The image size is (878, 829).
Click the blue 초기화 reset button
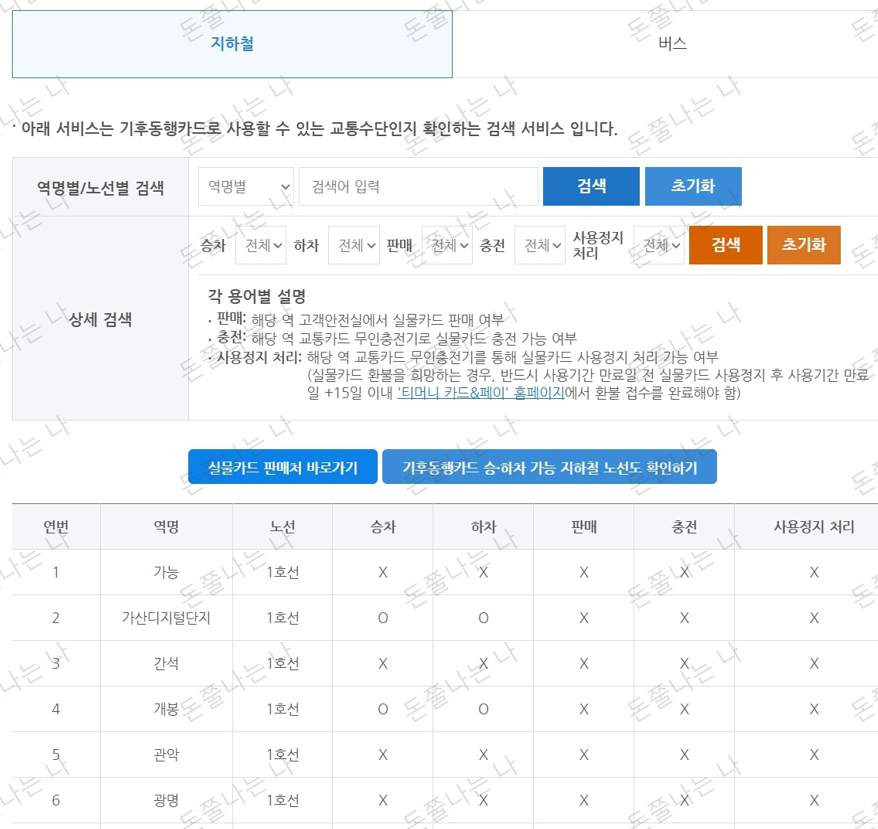click(693, 186)
